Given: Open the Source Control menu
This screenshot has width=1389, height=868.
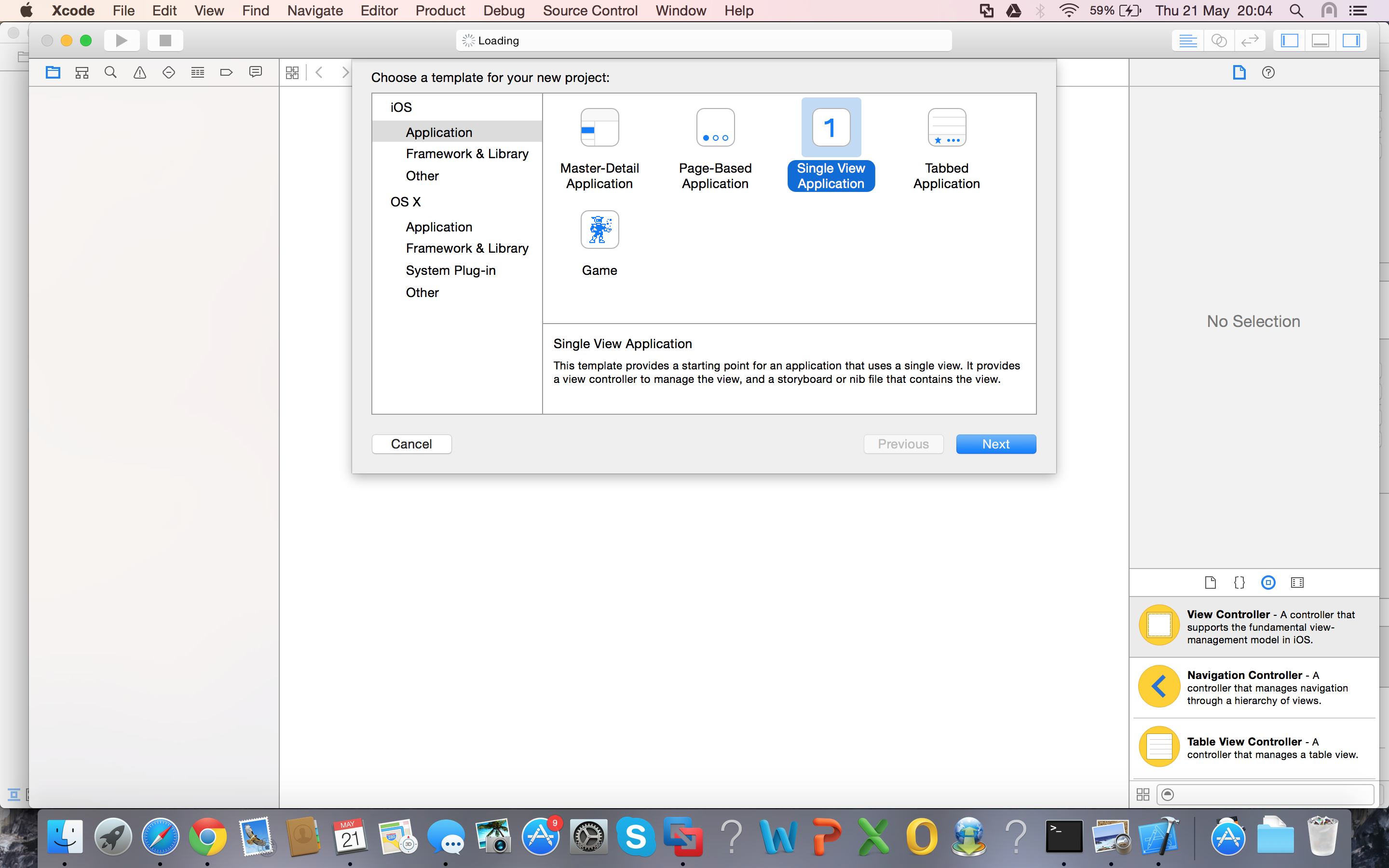Looking at the screenshot, I should click(589, 10).
